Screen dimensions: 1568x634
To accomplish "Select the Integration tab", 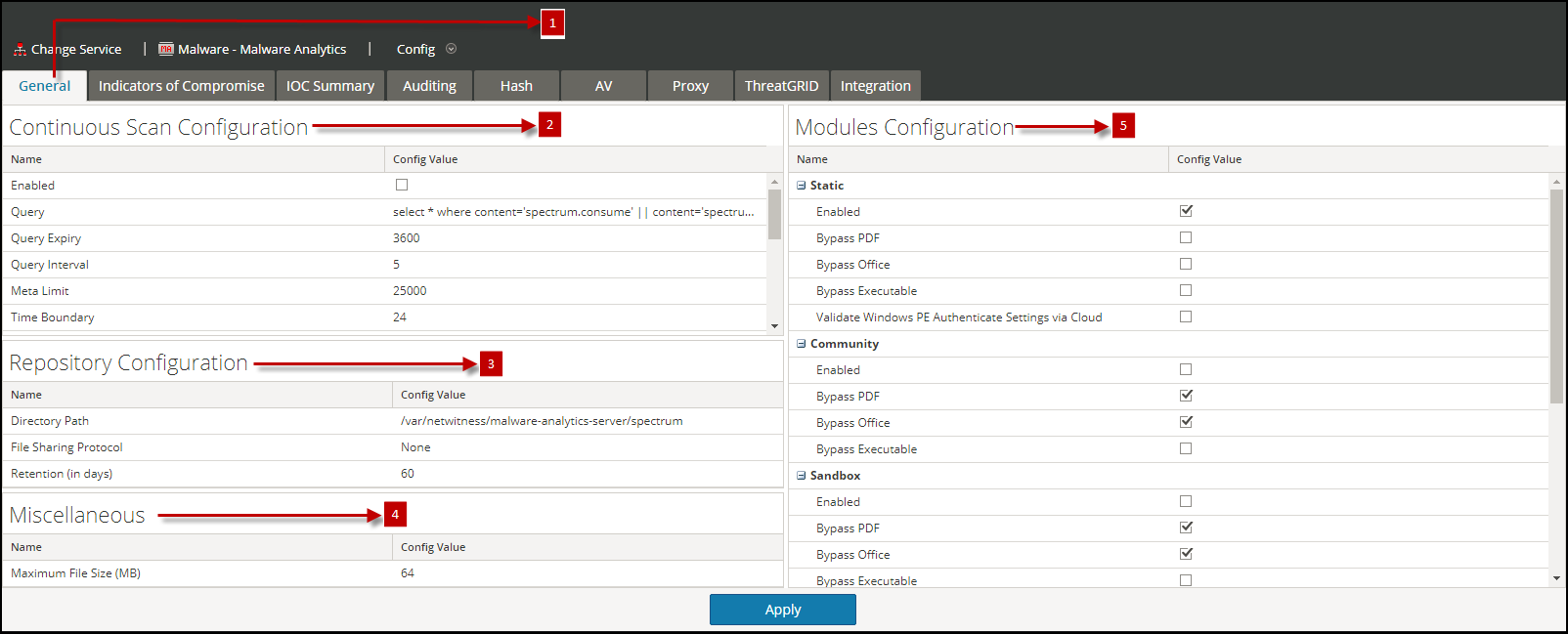I will (x=875, y=86).
